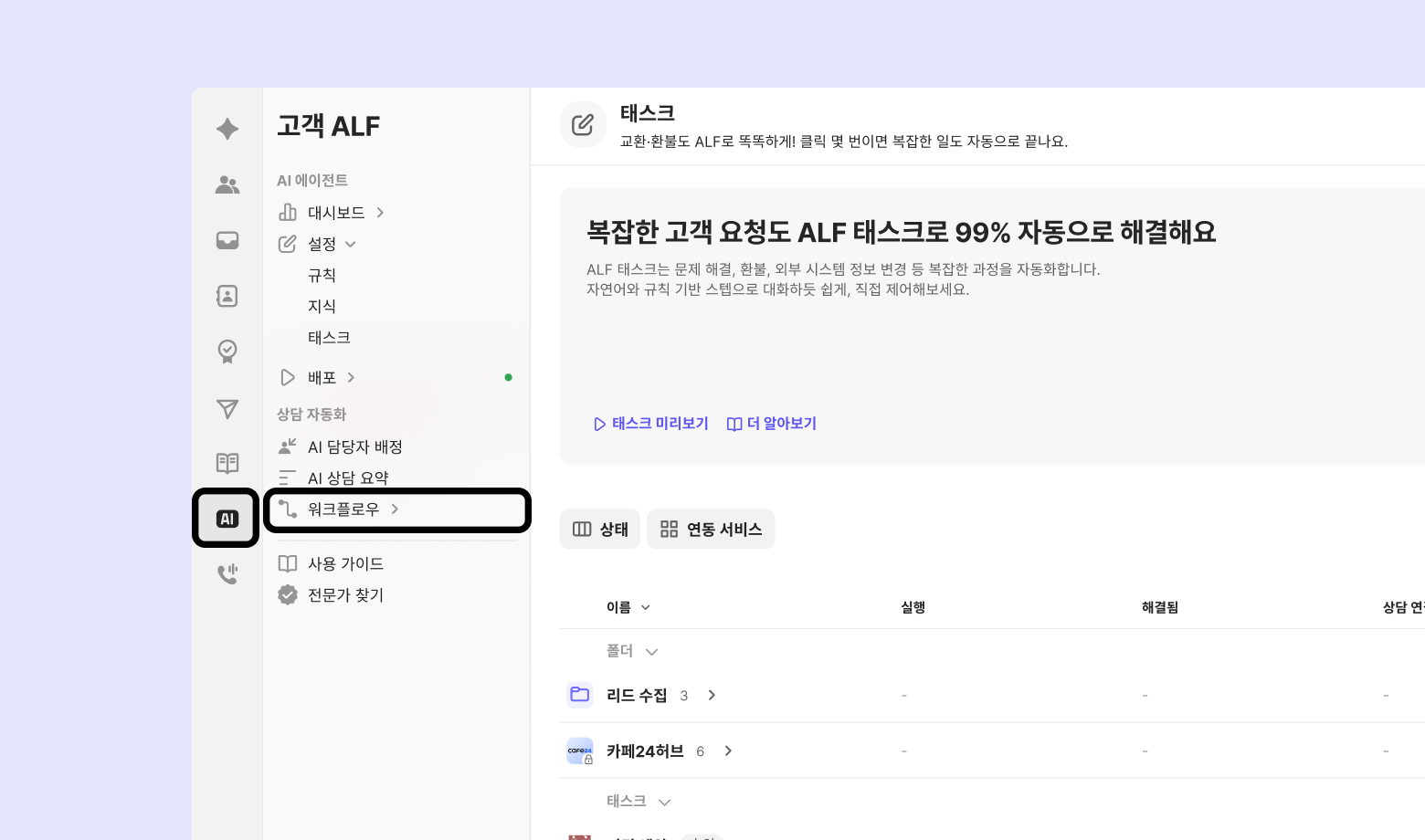
Task: Click the paper plane send icon
Action: coord(227,408)
